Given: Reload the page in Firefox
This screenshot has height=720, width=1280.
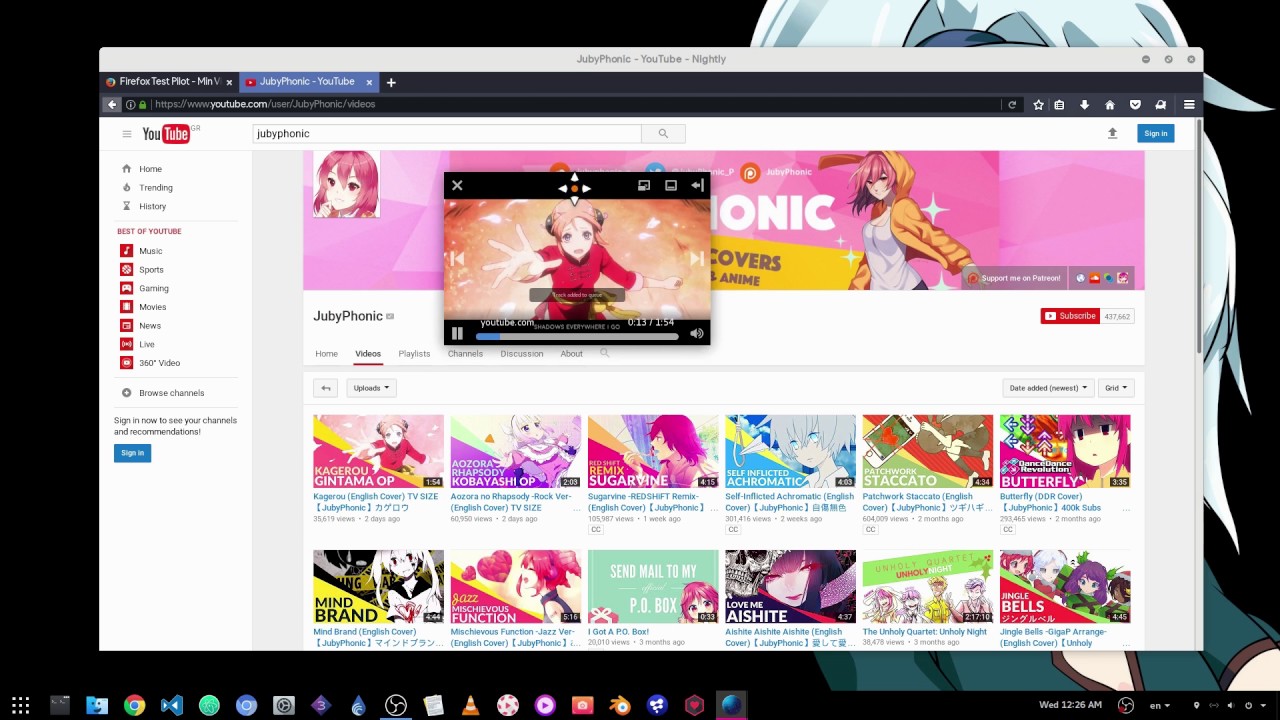Looking at the screenshot, I should pos(1012,104).
